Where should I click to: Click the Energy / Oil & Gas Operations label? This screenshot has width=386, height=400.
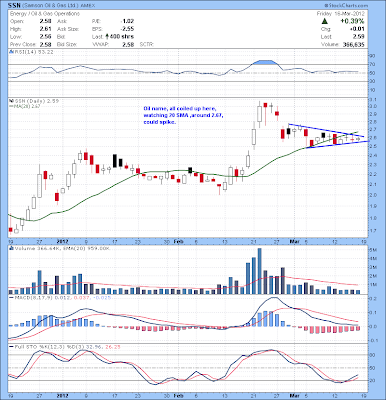(45, 14)
